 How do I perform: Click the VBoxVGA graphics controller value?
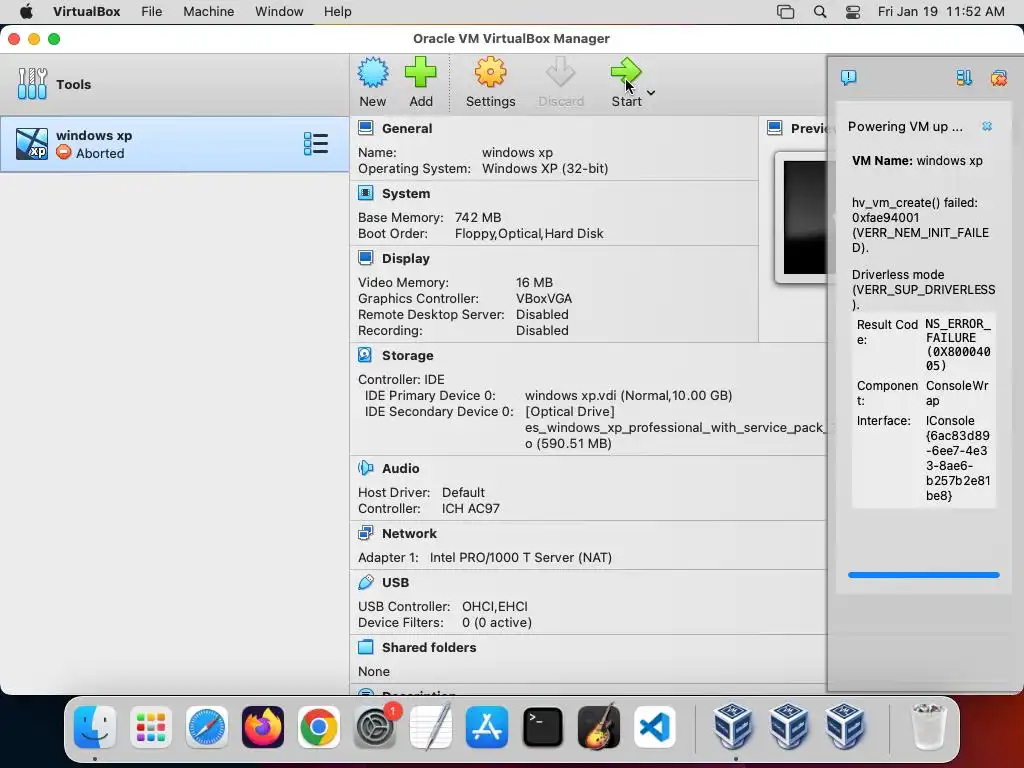pyautogui.click(x=544, y=298)
